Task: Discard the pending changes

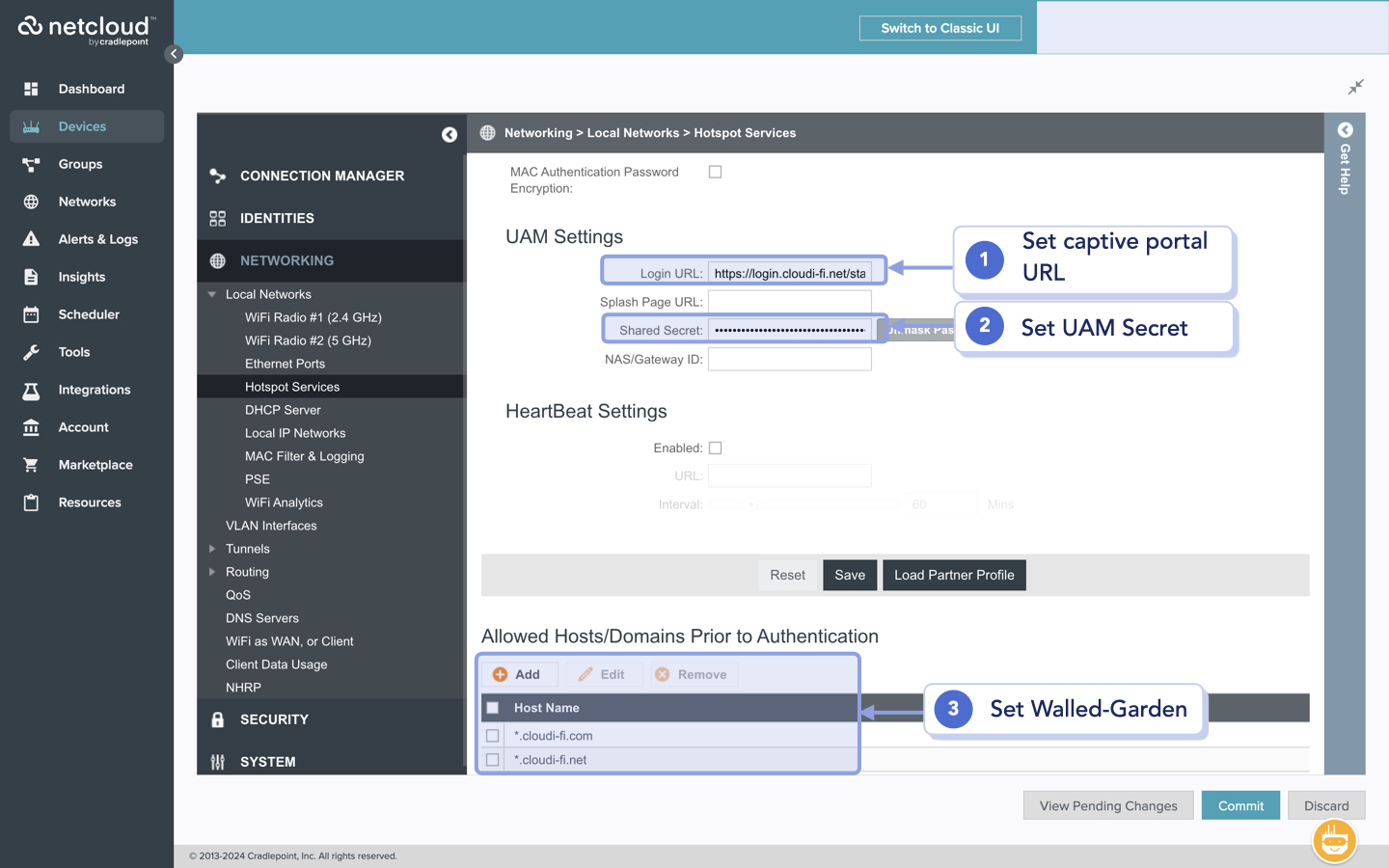Action: (1326, 805)
